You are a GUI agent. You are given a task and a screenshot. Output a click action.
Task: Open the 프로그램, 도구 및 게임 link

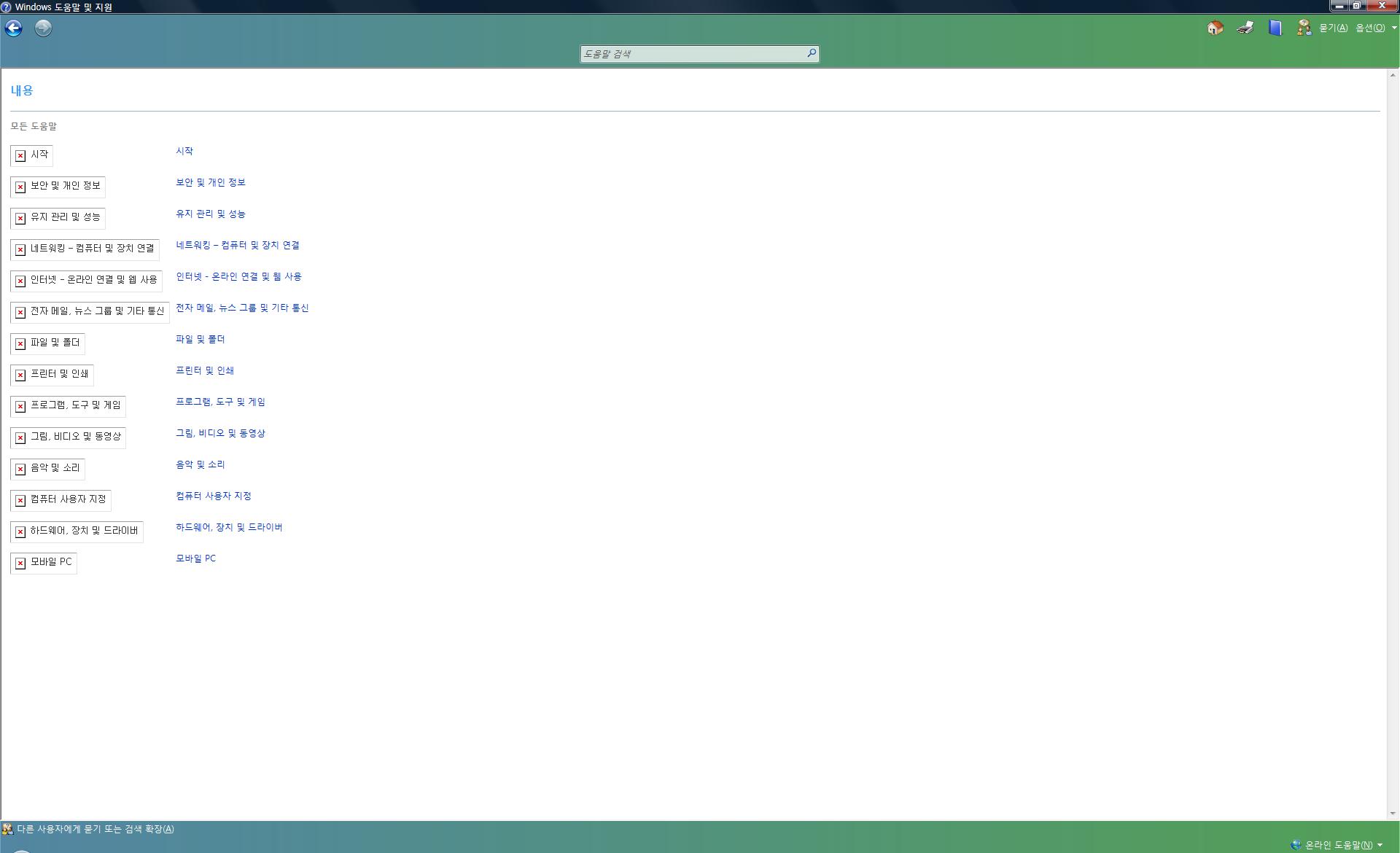click(220, 402)
